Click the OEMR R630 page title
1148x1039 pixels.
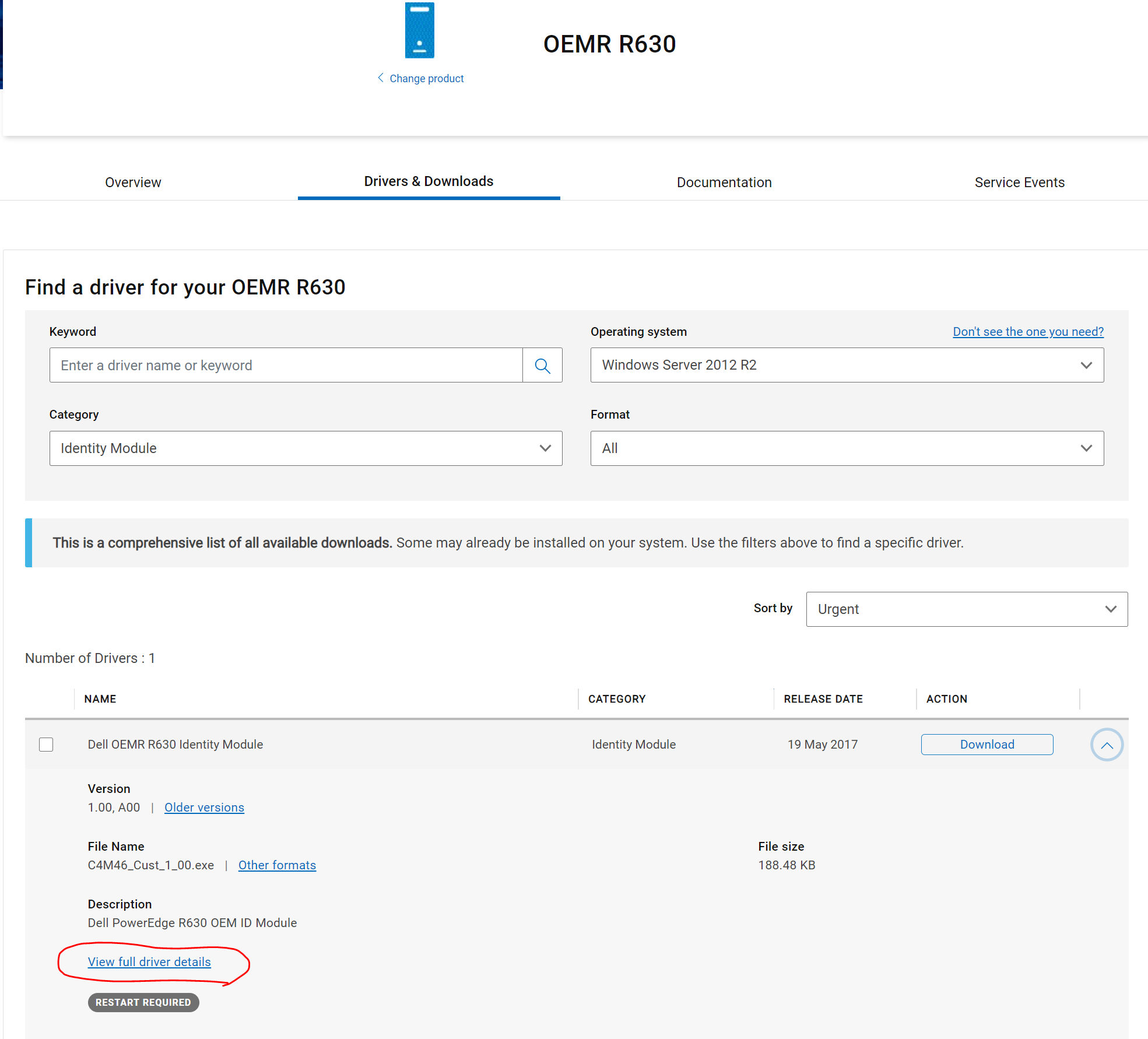click(609, 44)
